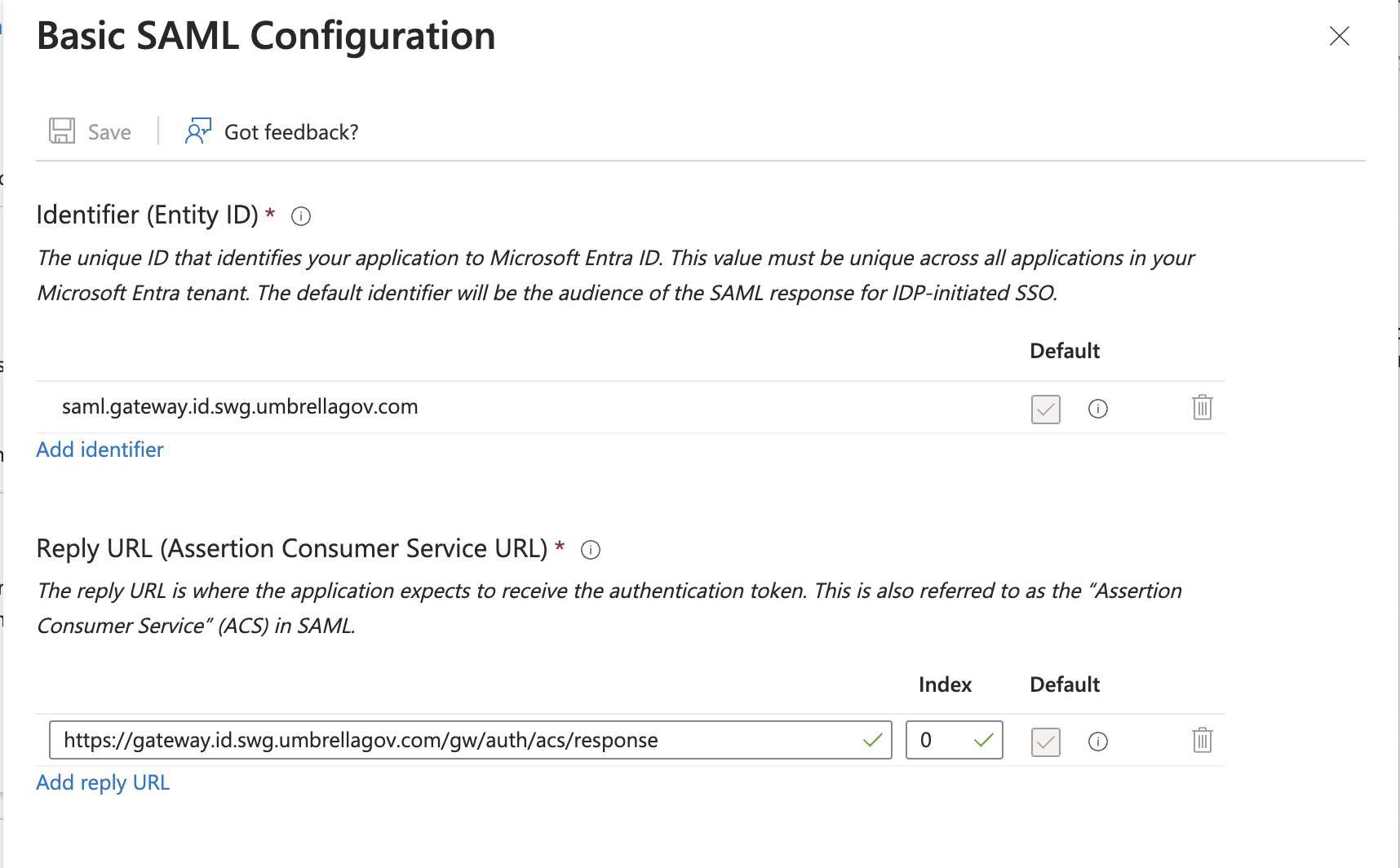The height and width of the screenshot is (868, 1400).
Task: Toggle the Default checkbox for reply URL
Action: click(1045, 742)
